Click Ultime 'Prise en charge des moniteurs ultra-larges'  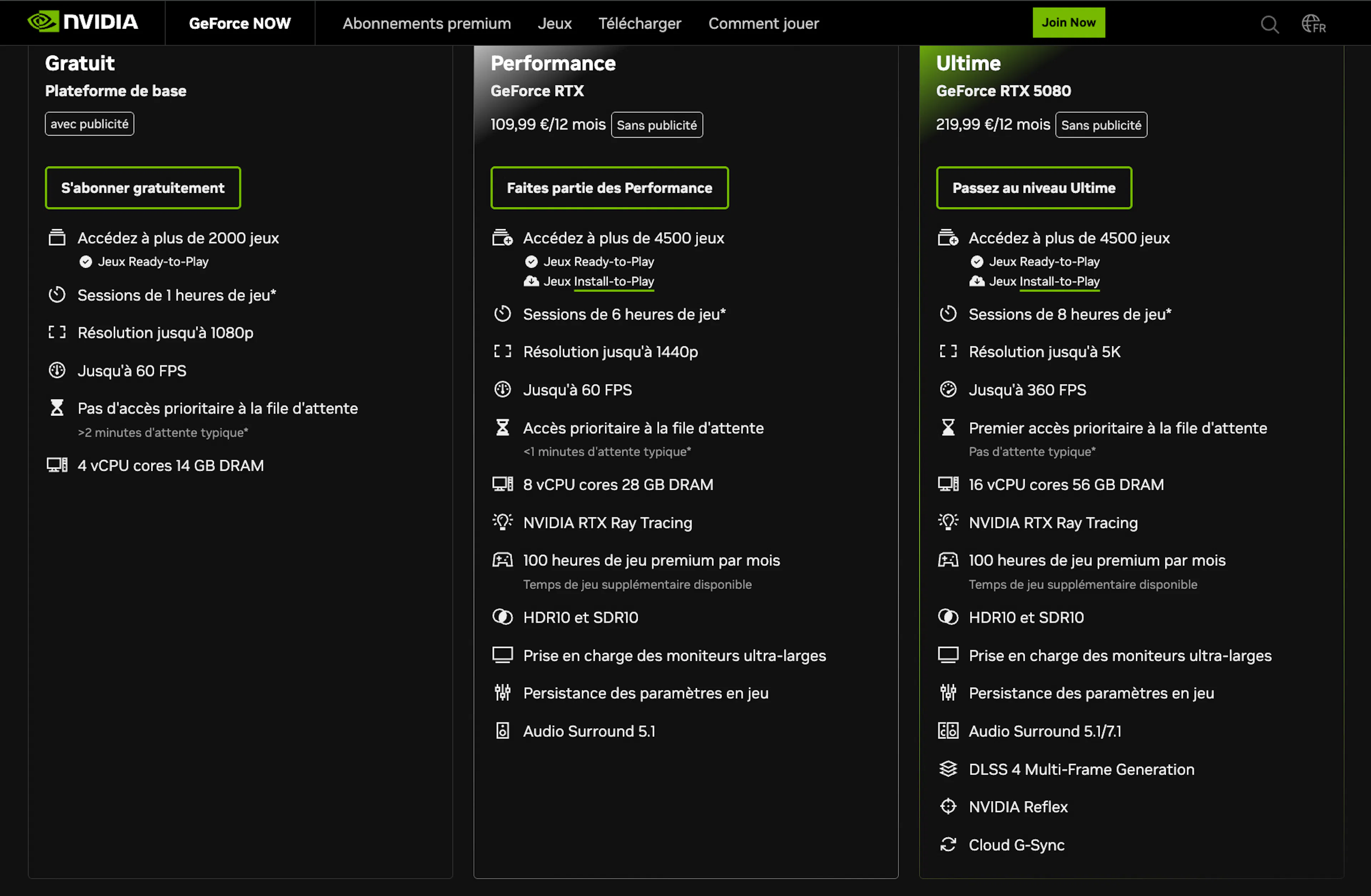(1120, 655)
